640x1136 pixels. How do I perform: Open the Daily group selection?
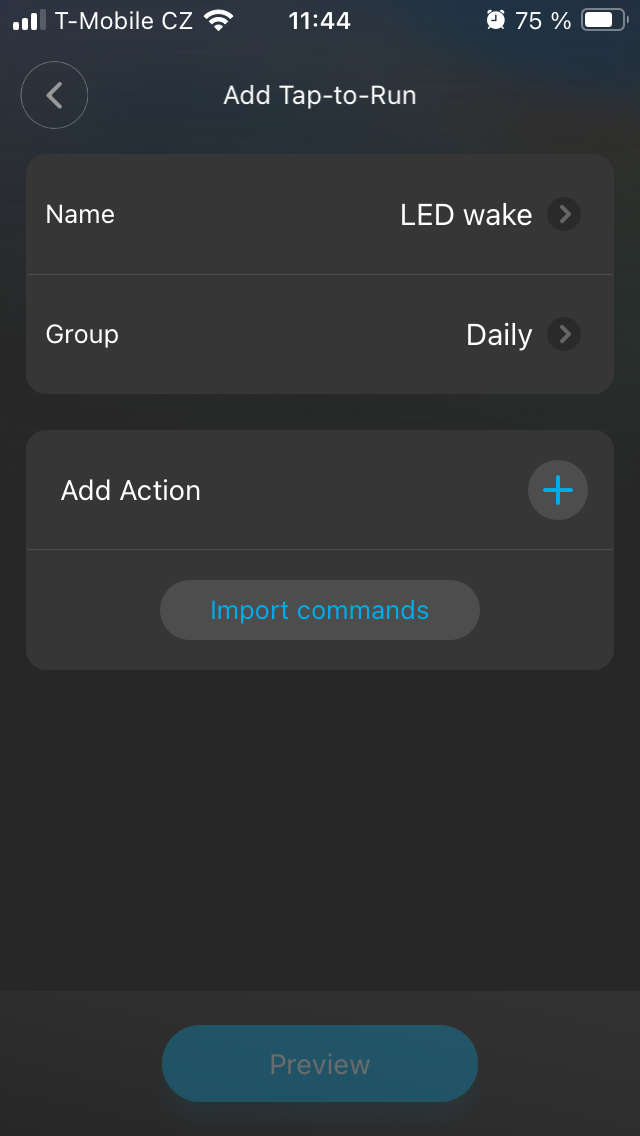point(499,335)
